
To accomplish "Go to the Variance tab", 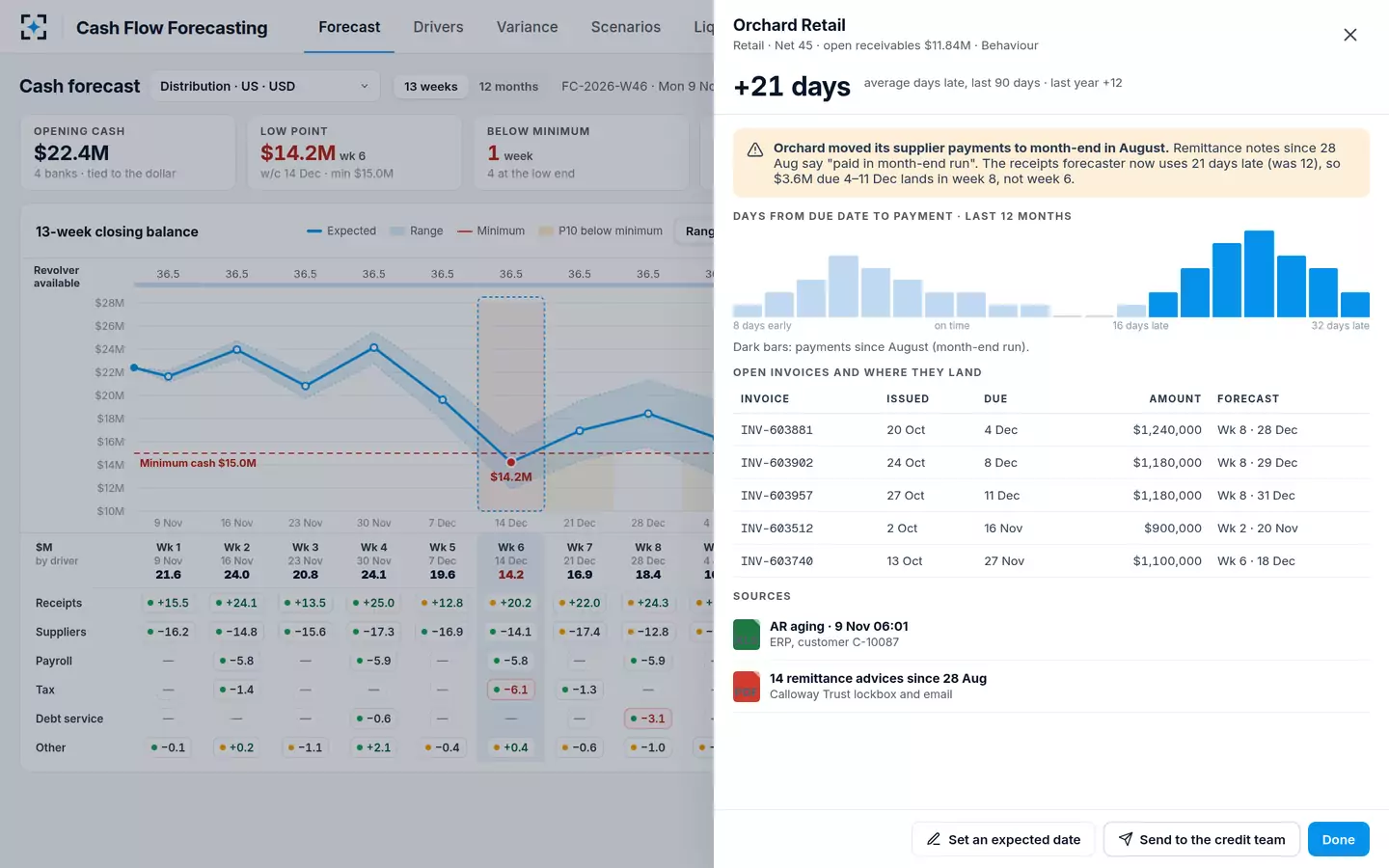I will [x=527, y=27].
